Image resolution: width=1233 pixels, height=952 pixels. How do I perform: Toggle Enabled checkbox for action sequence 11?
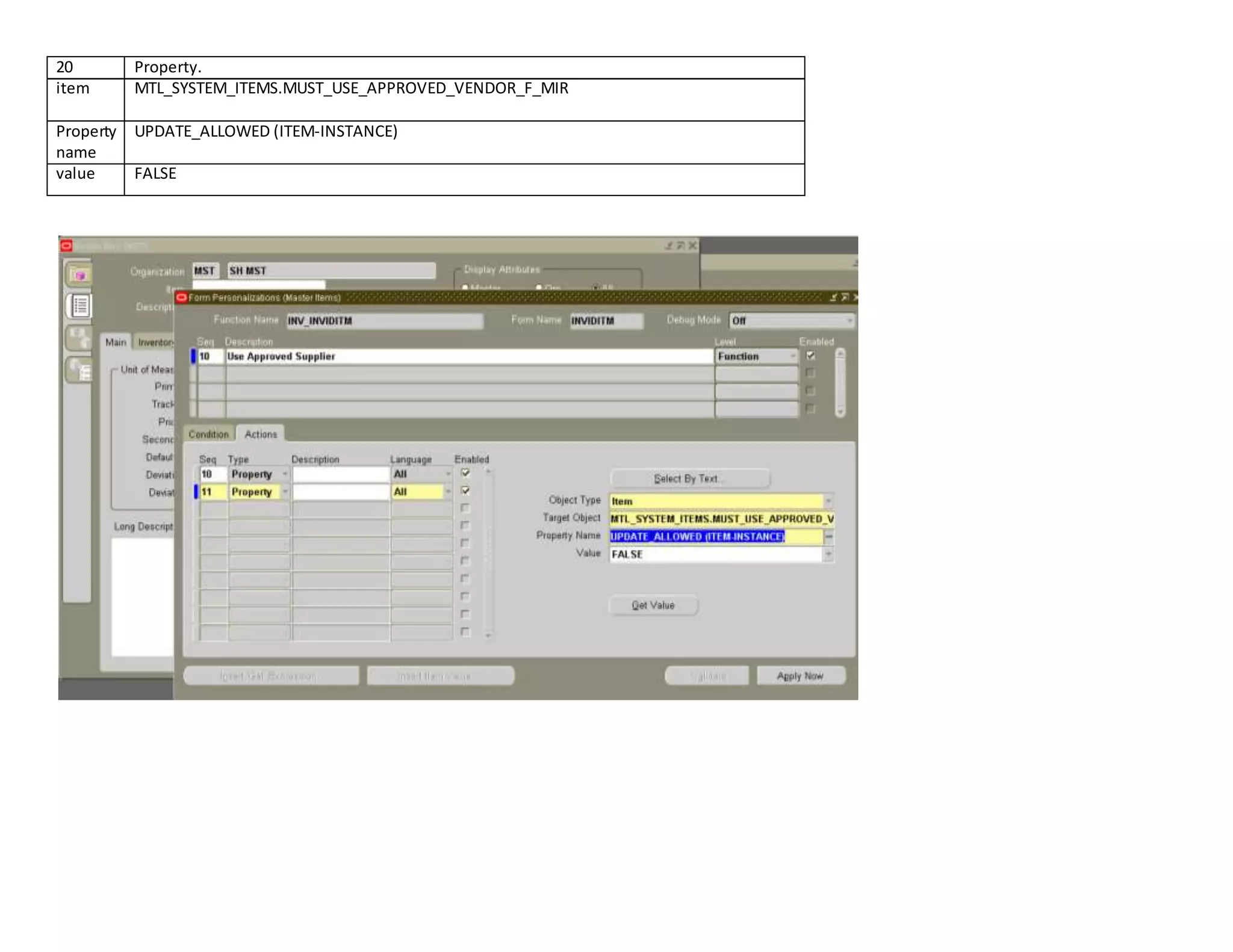(465, 490)
